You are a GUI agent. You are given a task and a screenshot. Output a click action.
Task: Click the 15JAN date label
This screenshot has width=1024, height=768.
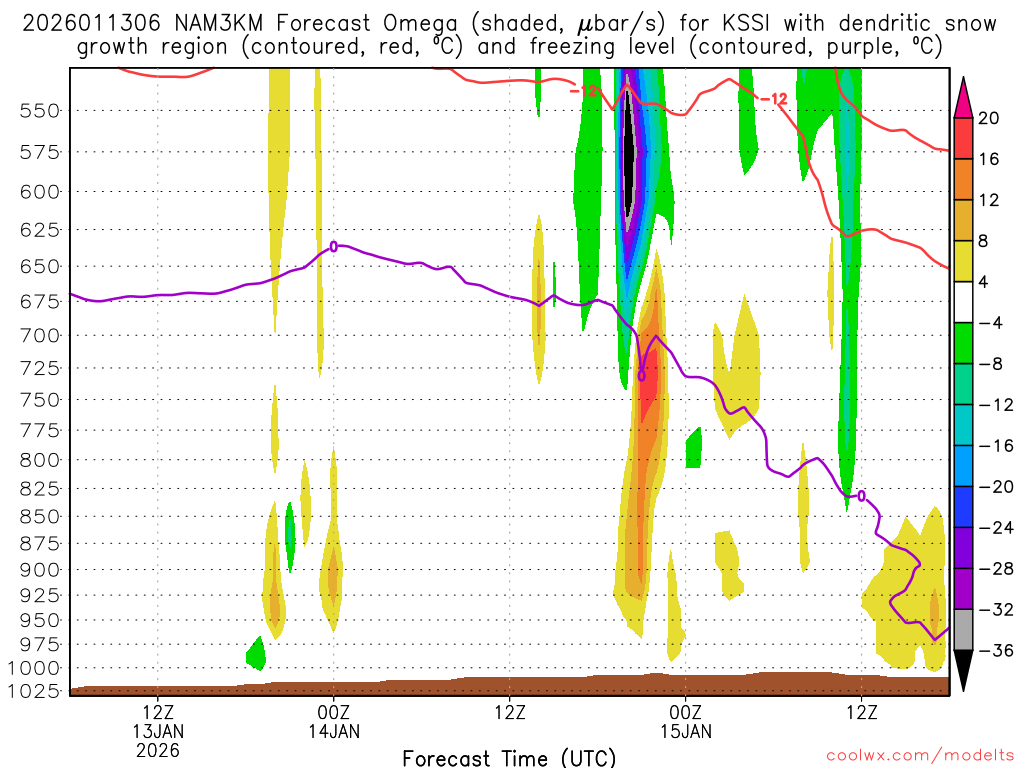coord(686,731)
